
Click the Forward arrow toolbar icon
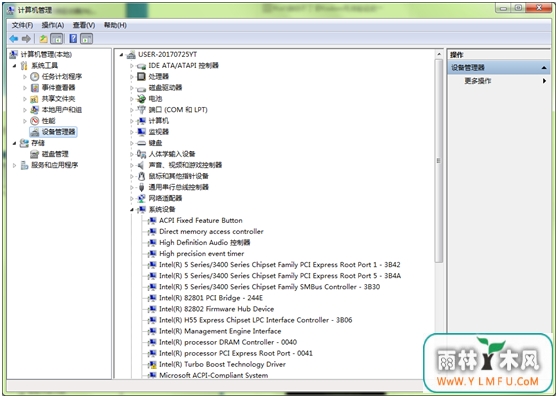[26, 38]
